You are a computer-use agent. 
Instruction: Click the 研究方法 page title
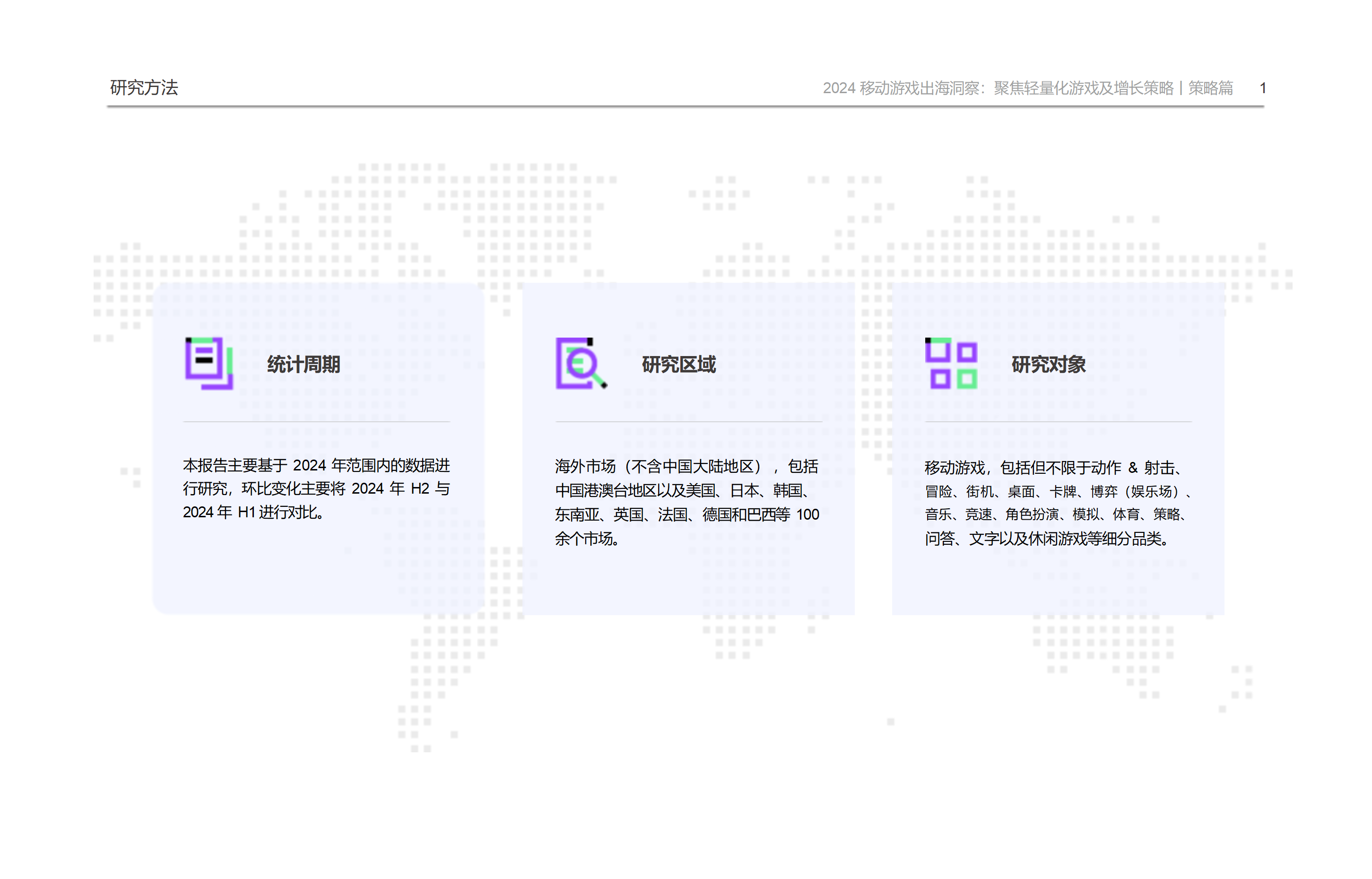(x=144, y=87)
